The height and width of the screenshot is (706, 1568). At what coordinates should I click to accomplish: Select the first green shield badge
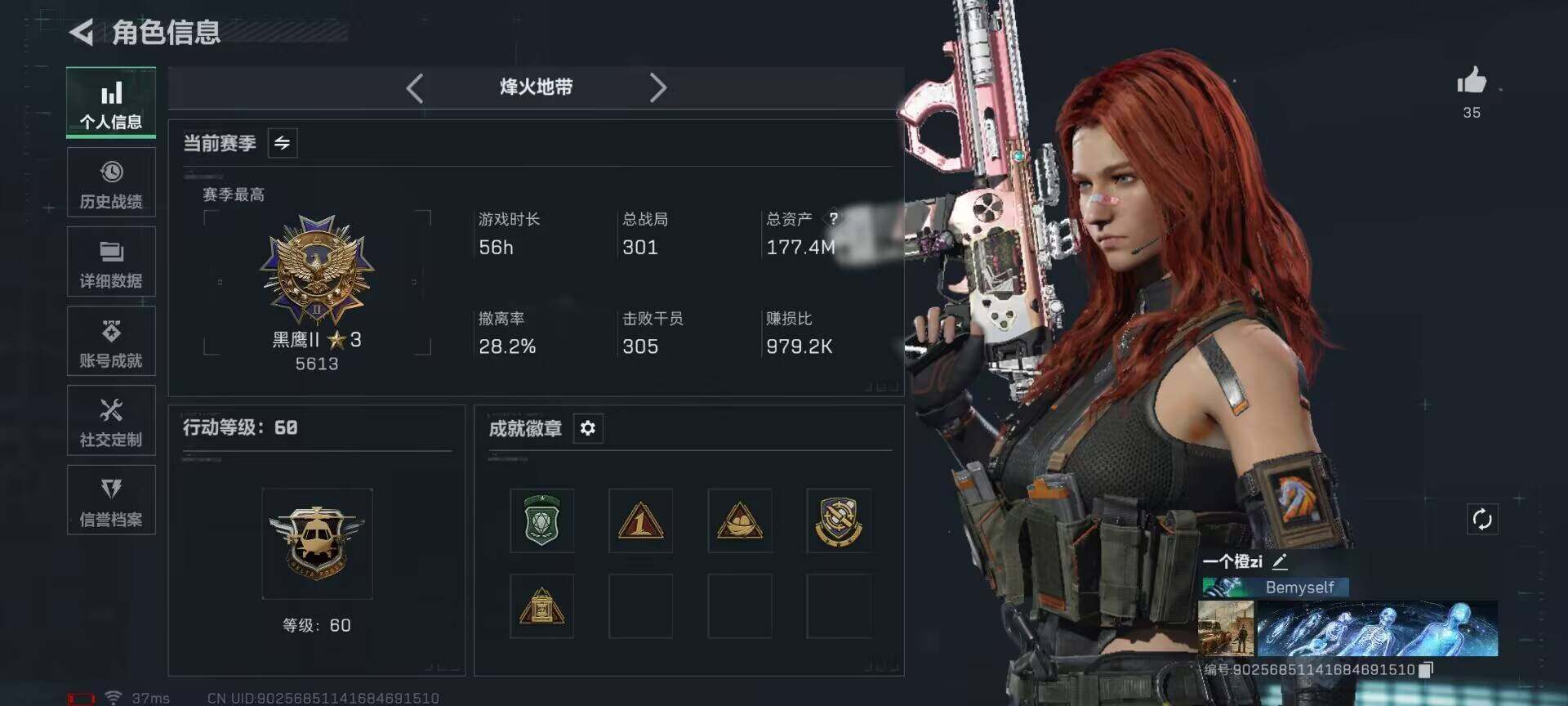541,521
